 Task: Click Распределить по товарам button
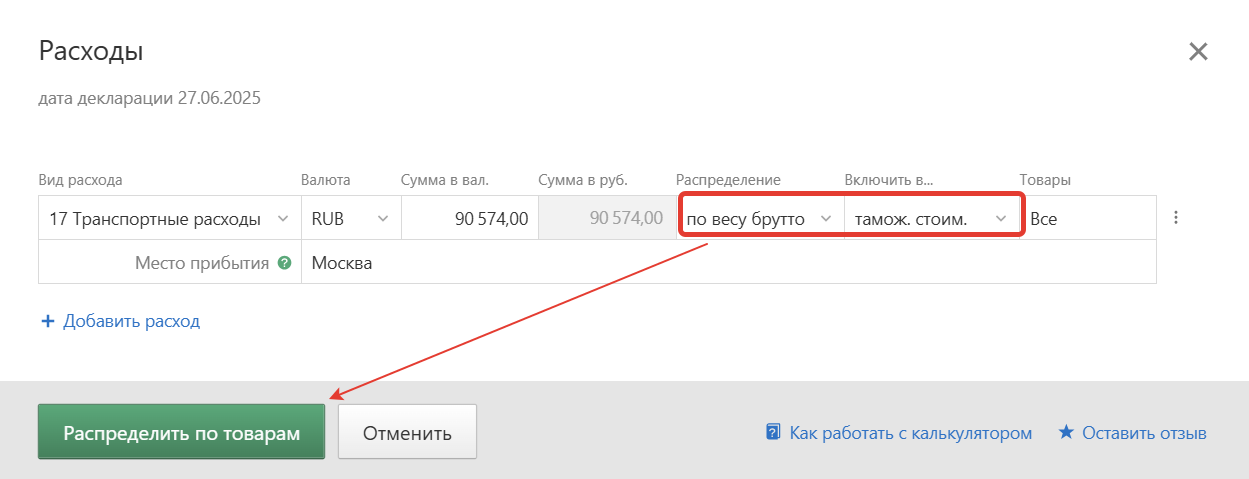click(182, 433)
